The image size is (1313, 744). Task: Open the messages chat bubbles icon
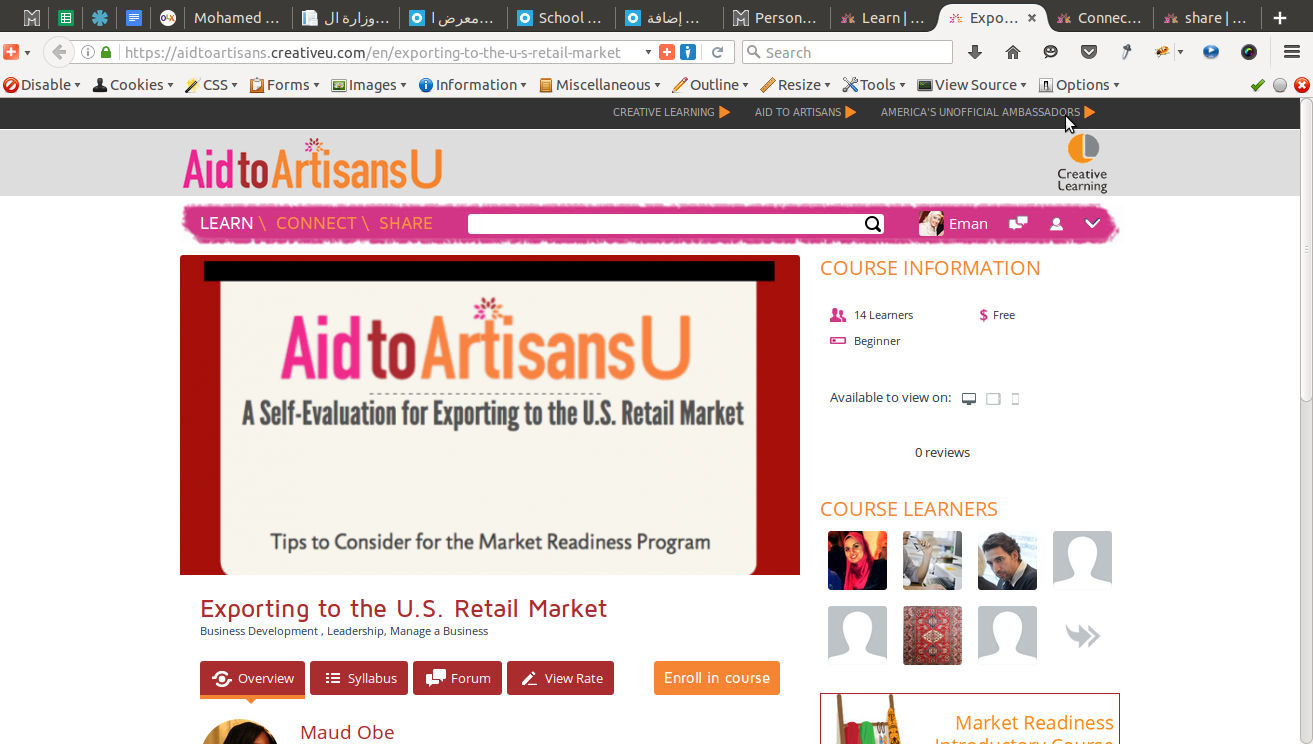(1018, 224)
